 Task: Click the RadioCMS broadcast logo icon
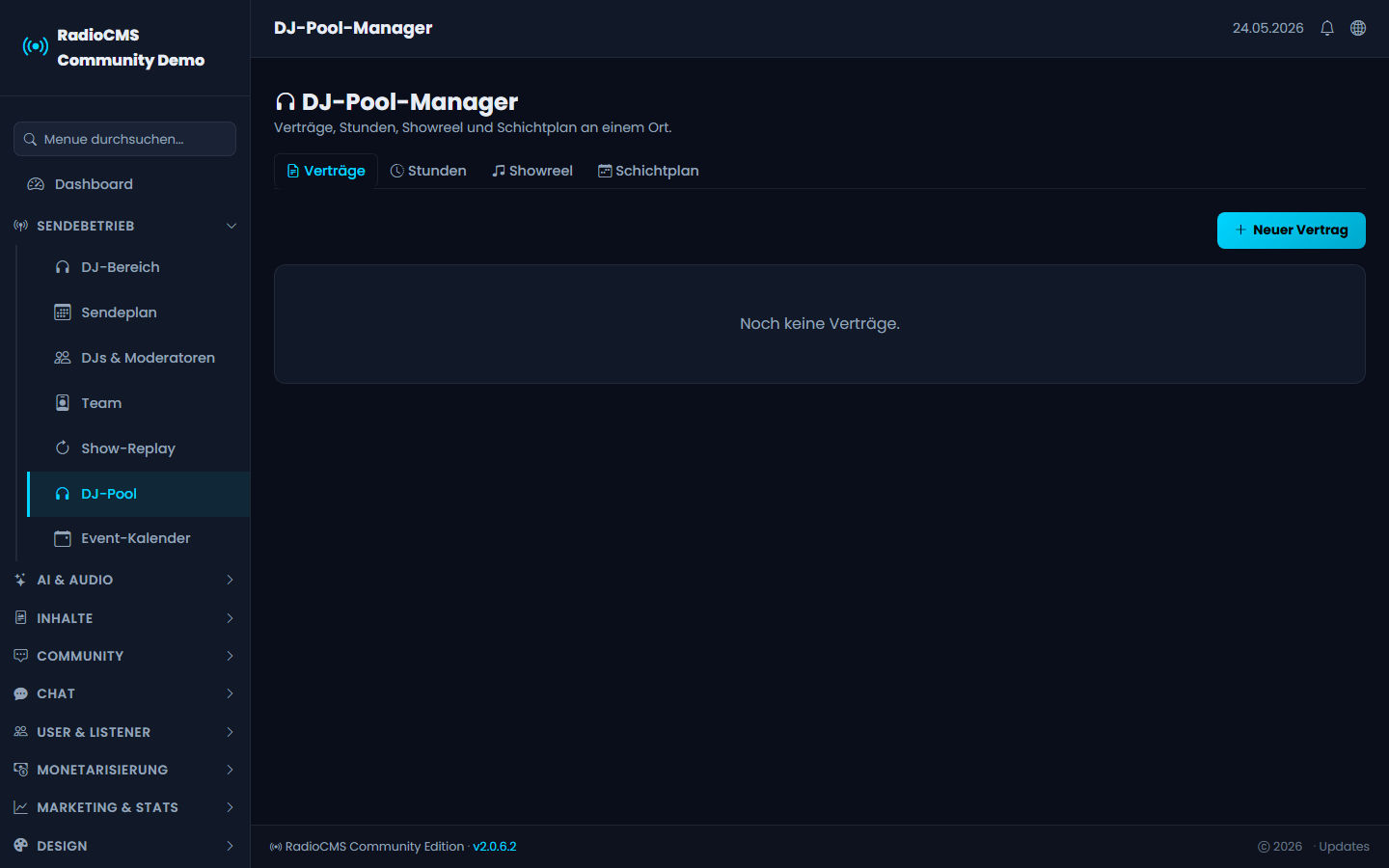[x=36, y=46]
